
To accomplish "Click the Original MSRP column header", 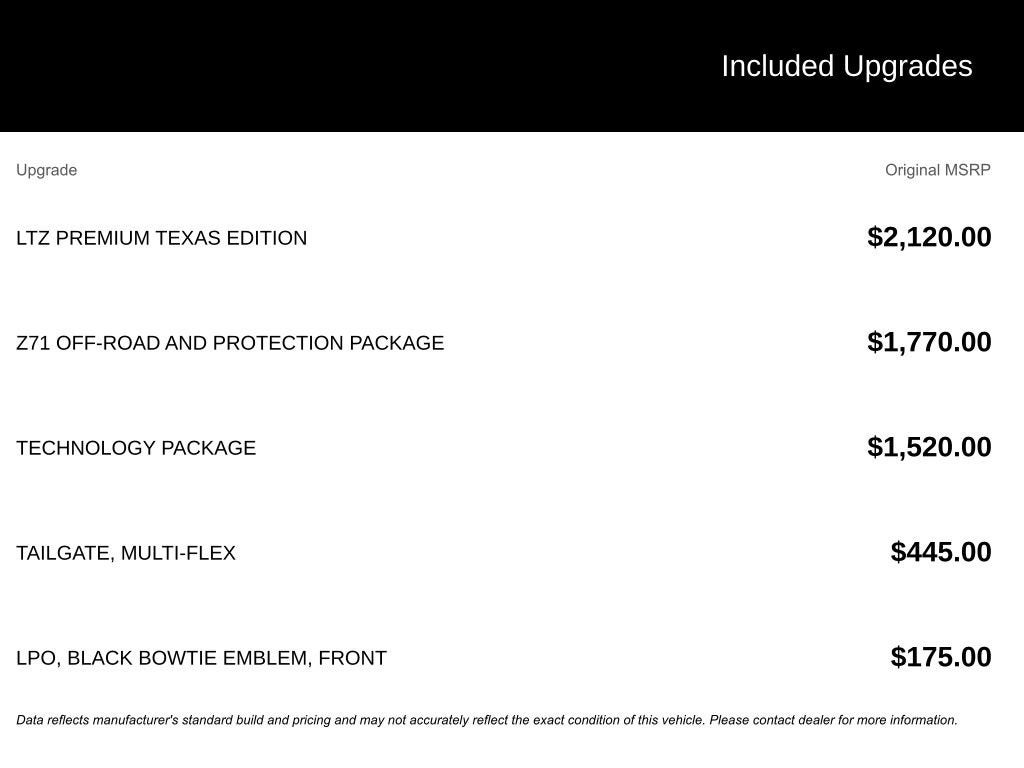I will 937,170.
